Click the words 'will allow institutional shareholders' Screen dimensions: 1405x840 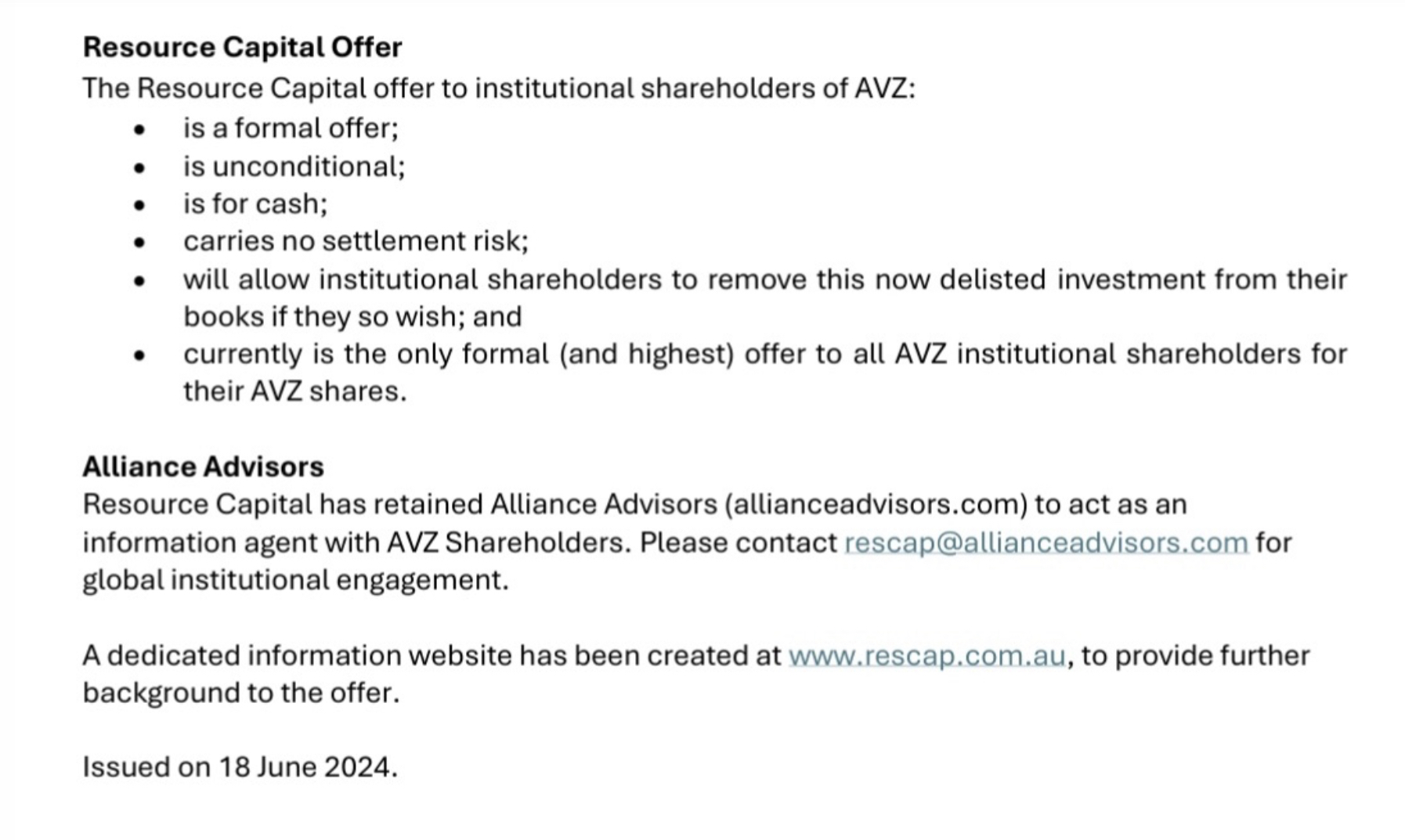pyautogui.click(x=422, y=279)
